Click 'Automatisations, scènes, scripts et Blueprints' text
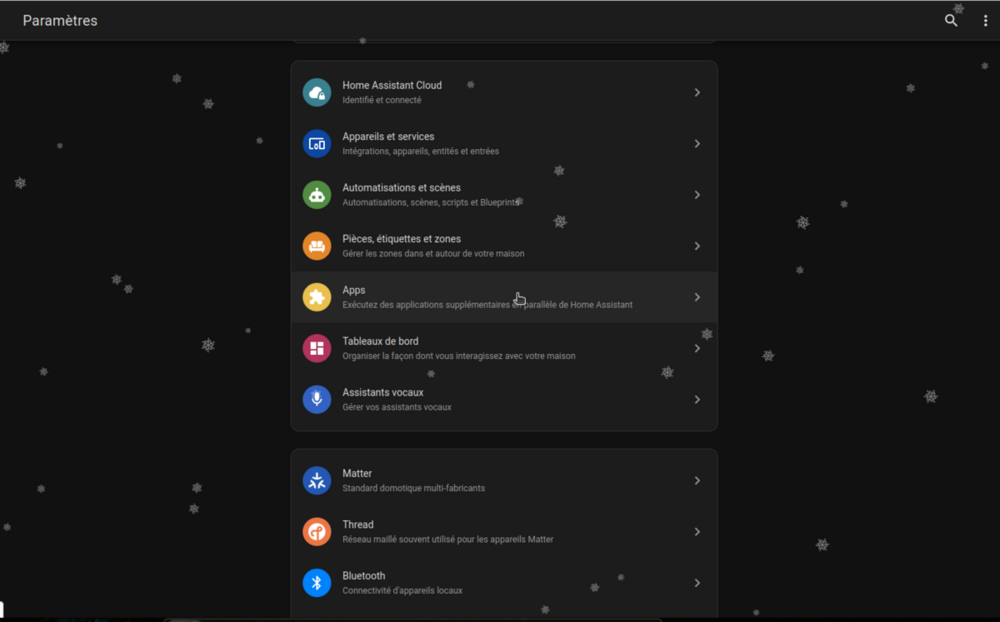 coord(431,202)
